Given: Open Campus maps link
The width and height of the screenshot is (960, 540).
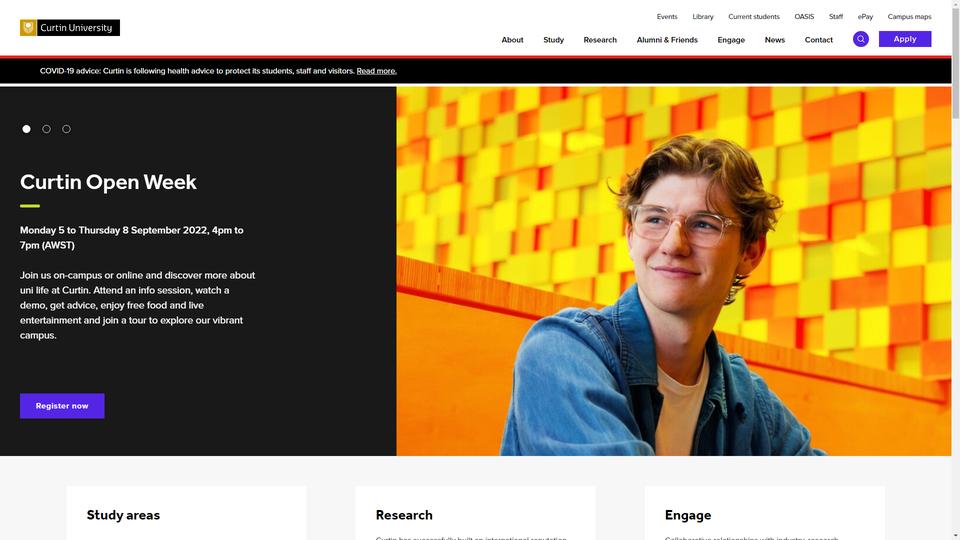Looking at the screenshot, I should [909, 17].
